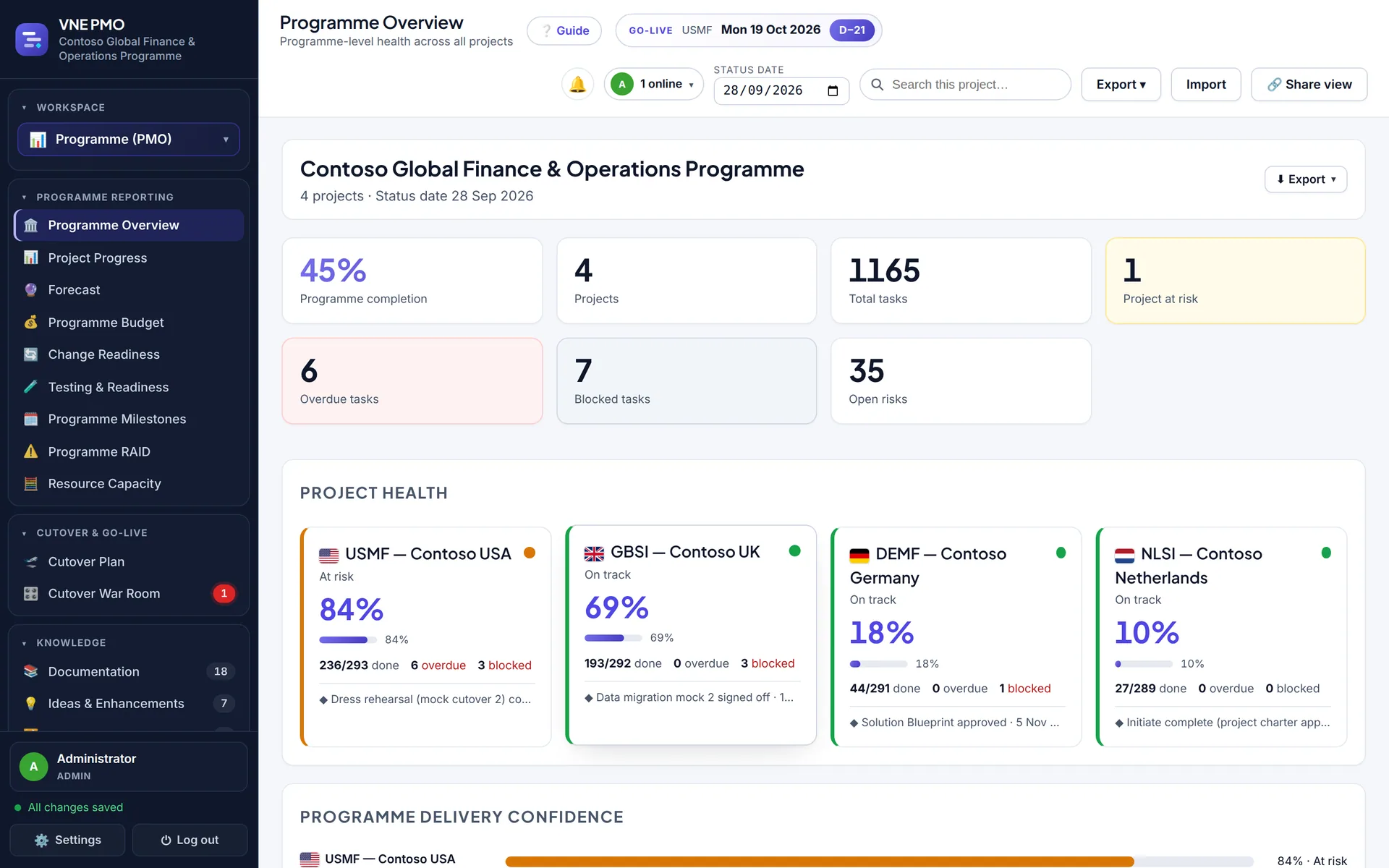The image size is (1389, 868).
Task: Open the Overdue tasks summary card
Action: pos(412,380)
